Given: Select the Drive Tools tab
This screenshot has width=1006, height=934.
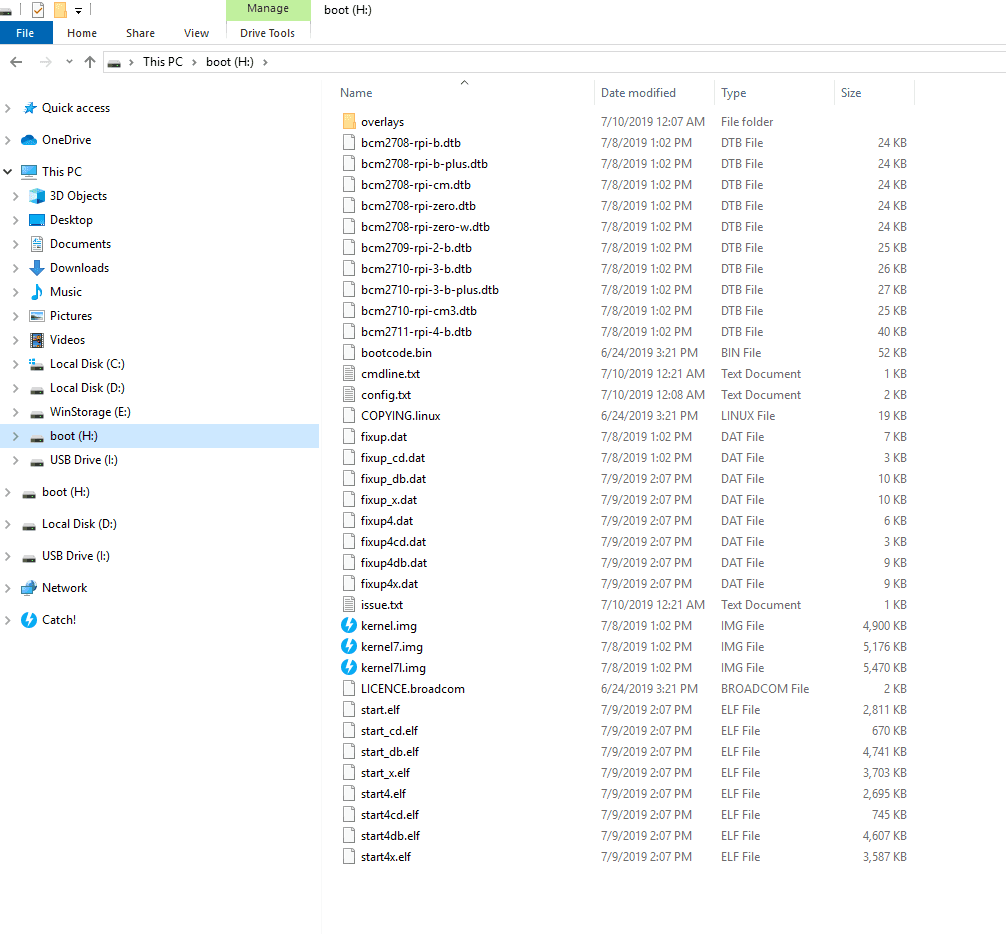Looking at the screenshot, I should 268,33.
